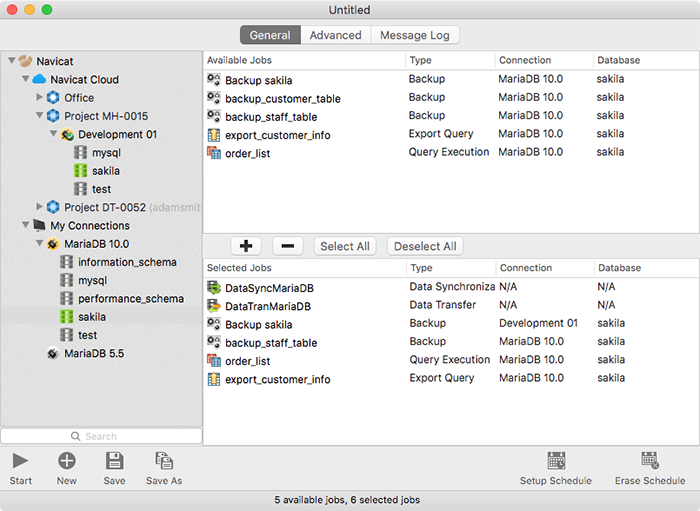Screen dimensions: 700x511
Task: Collapse the My Connections node
Action: pos(25,224)
